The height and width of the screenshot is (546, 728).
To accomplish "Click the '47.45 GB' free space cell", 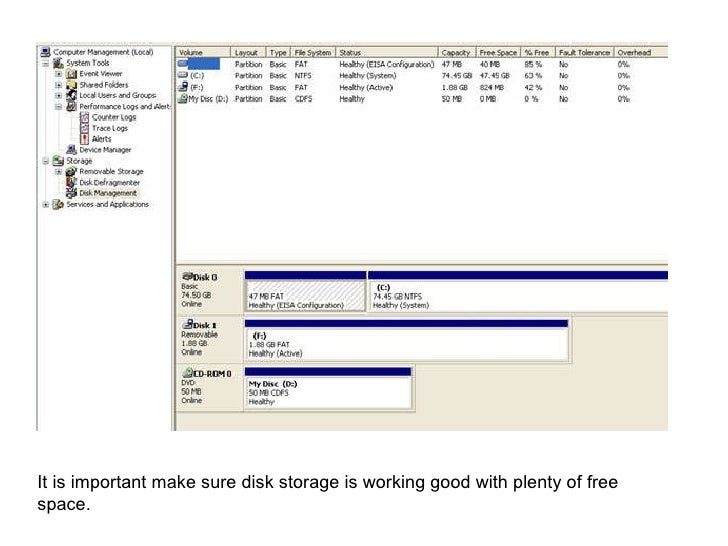I will pos(494,75).
